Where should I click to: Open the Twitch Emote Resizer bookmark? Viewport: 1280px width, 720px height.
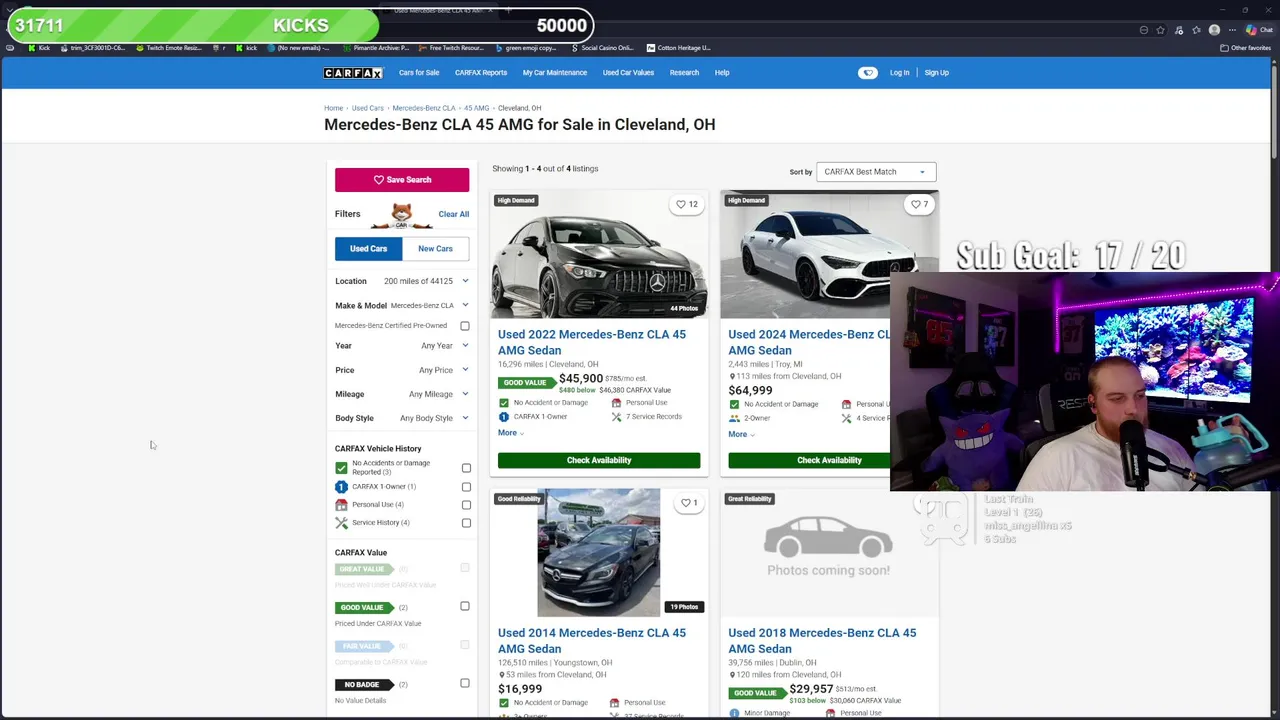pyautogui.click(x=167, y=48)
